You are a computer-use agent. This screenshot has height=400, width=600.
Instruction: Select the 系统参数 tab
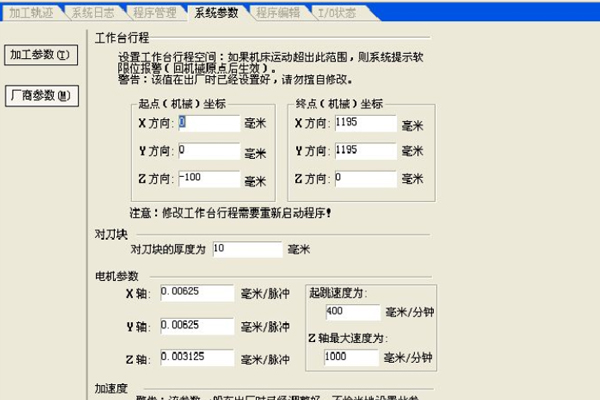pos(217,13)
